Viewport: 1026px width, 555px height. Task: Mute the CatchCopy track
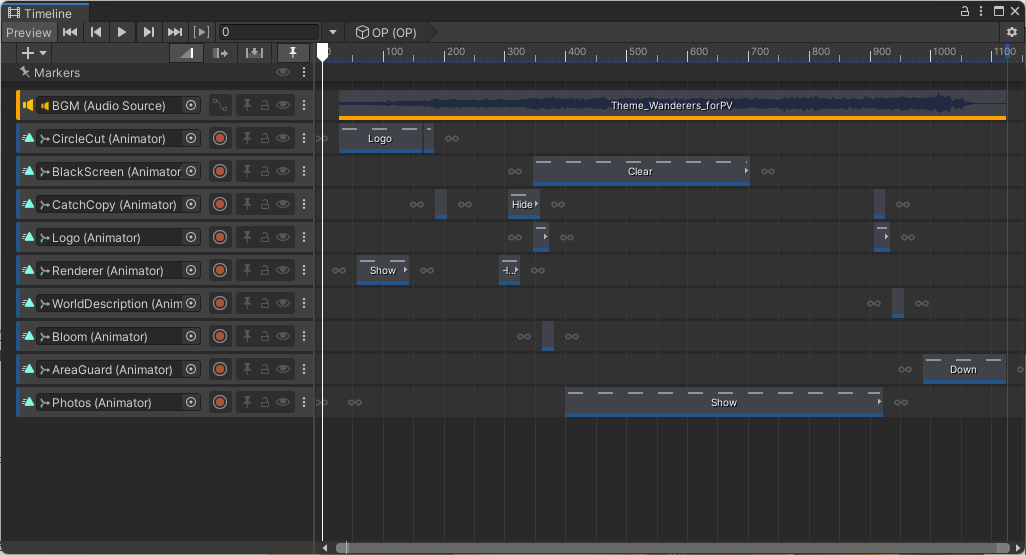point(283,204)
